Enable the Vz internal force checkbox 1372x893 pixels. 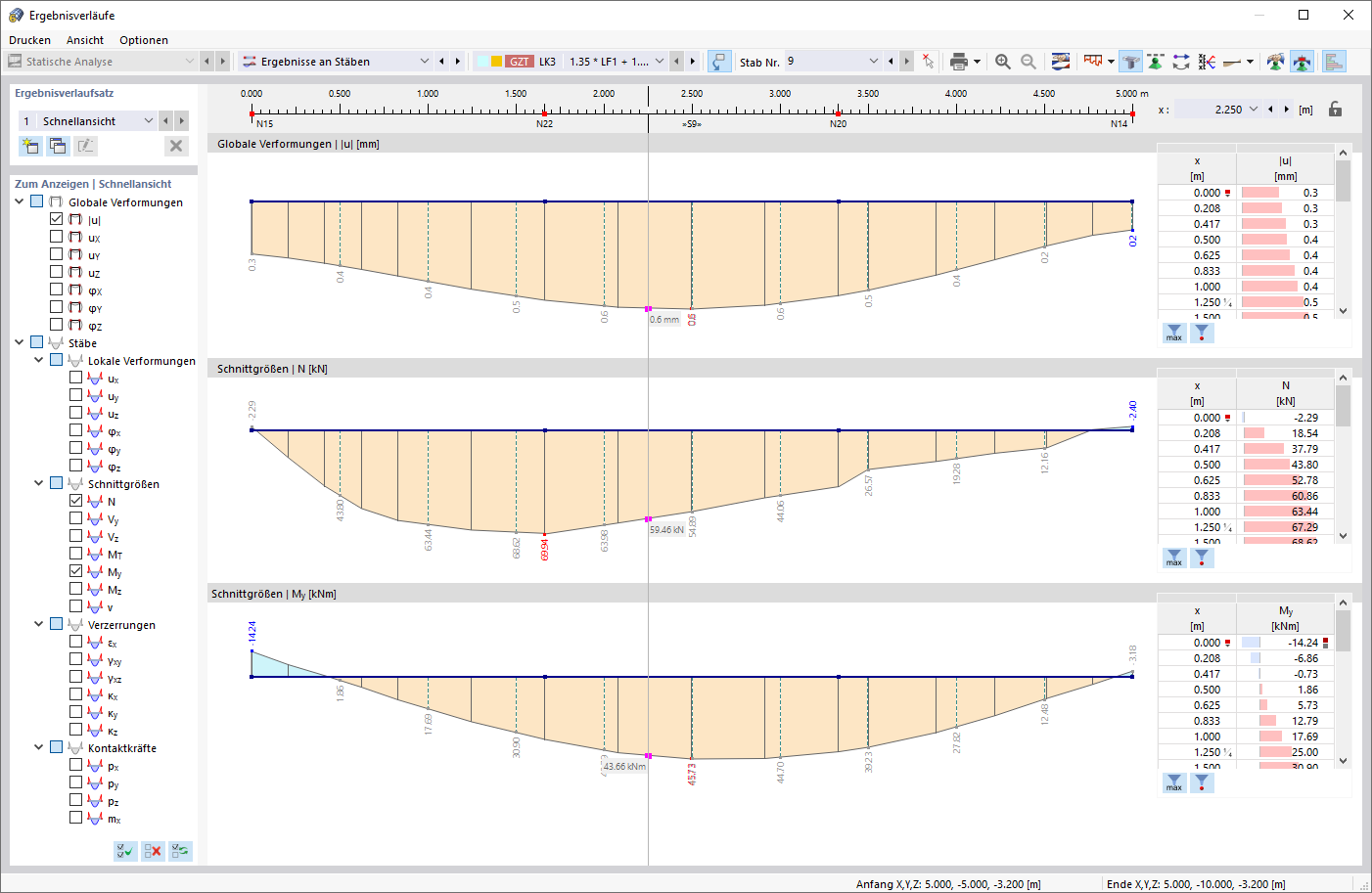[76, 536]
